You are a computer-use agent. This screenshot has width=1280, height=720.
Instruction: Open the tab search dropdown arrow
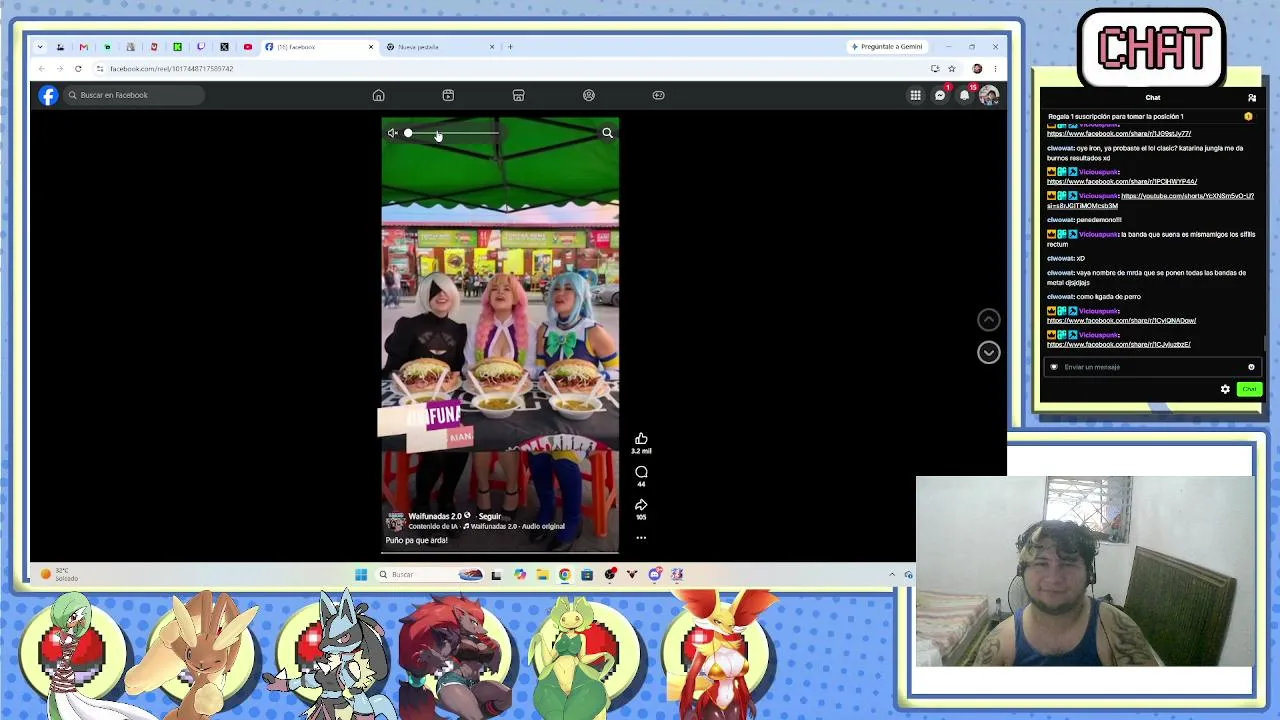point(39,47)
